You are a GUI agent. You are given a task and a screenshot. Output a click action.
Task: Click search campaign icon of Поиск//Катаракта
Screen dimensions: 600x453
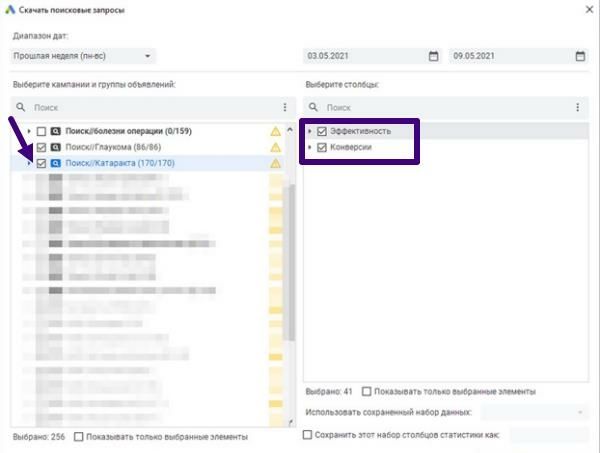tap(55, 163)
